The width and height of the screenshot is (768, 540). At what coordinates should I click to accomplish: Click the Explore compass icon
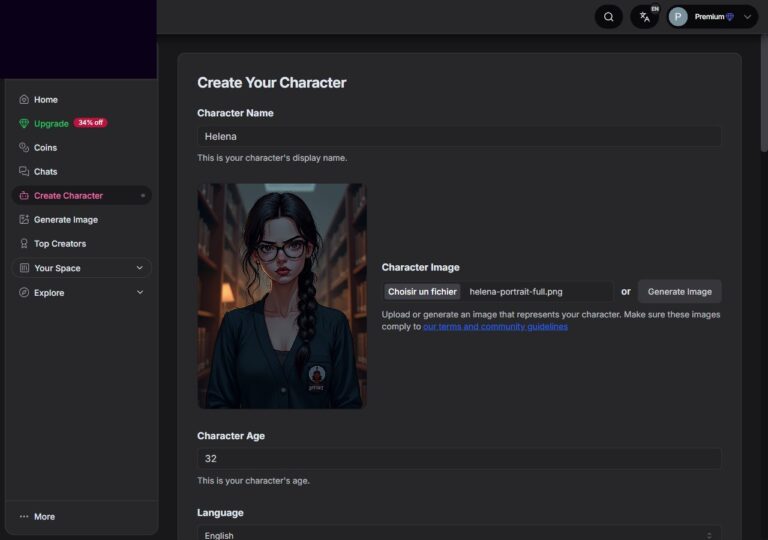click(x=24, y=293)
